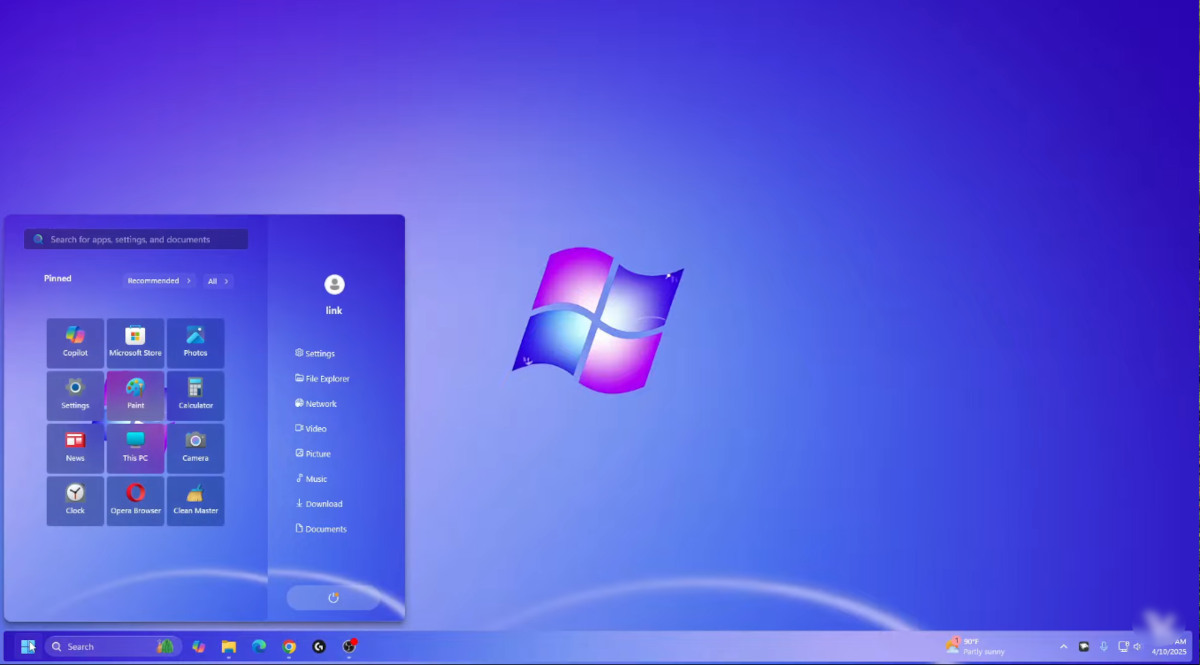Open Music folder from Start side list
Image resolution: width=1200 pixels, height=665 pixels.
[x=311, y=478]
